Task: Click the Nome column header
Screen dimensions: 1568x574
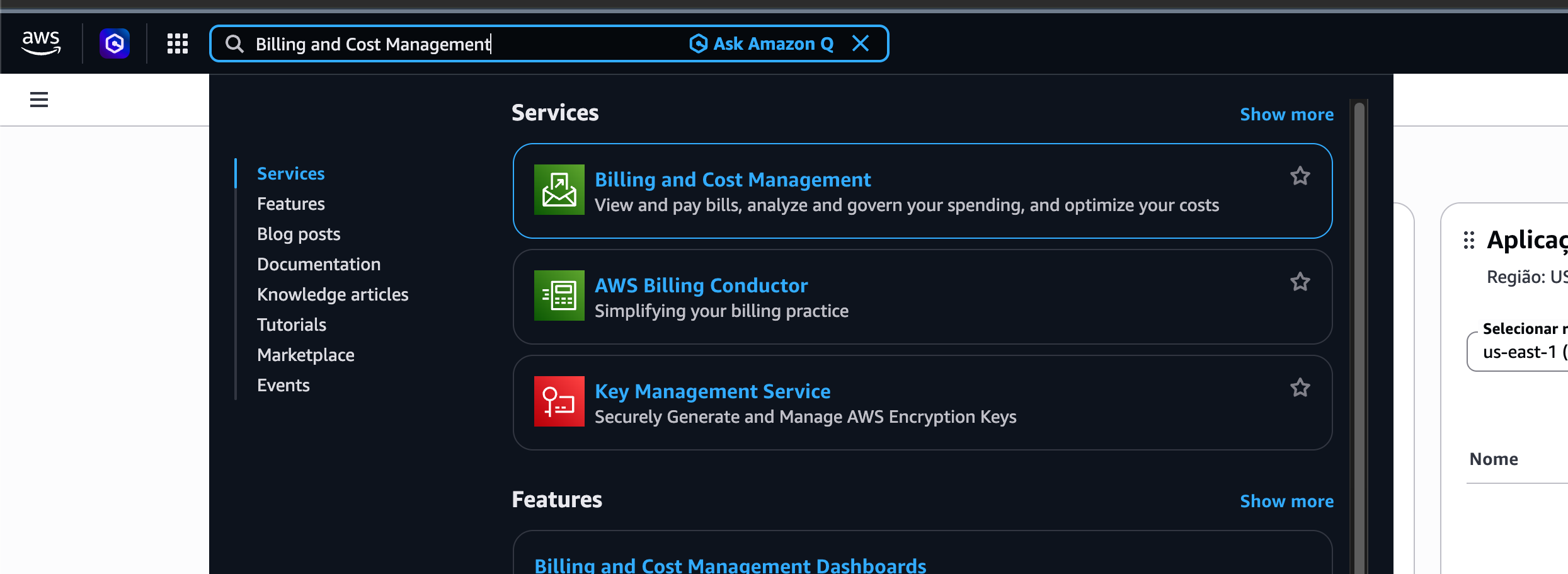Action: pyautogui.click(x=1494, y=459)
